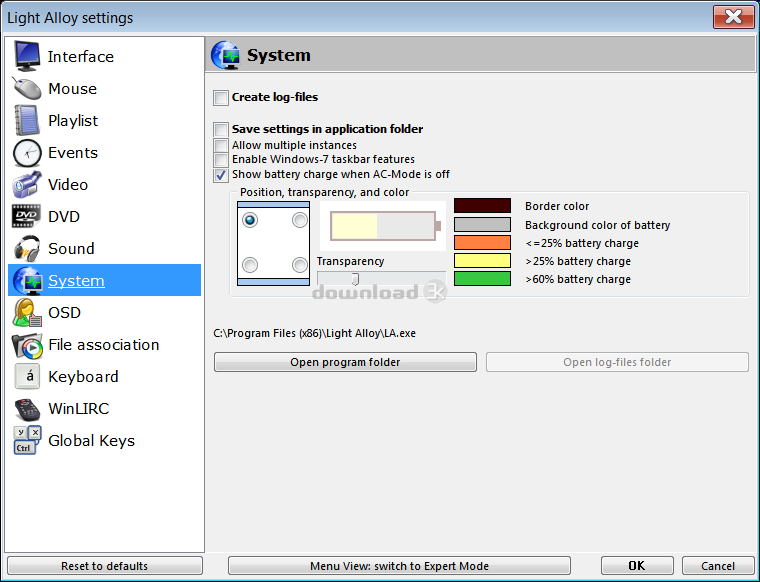The width and height of the screenshot is (760, 582).
Task: Click the DVD logo icon
Action: click(27, 216)
